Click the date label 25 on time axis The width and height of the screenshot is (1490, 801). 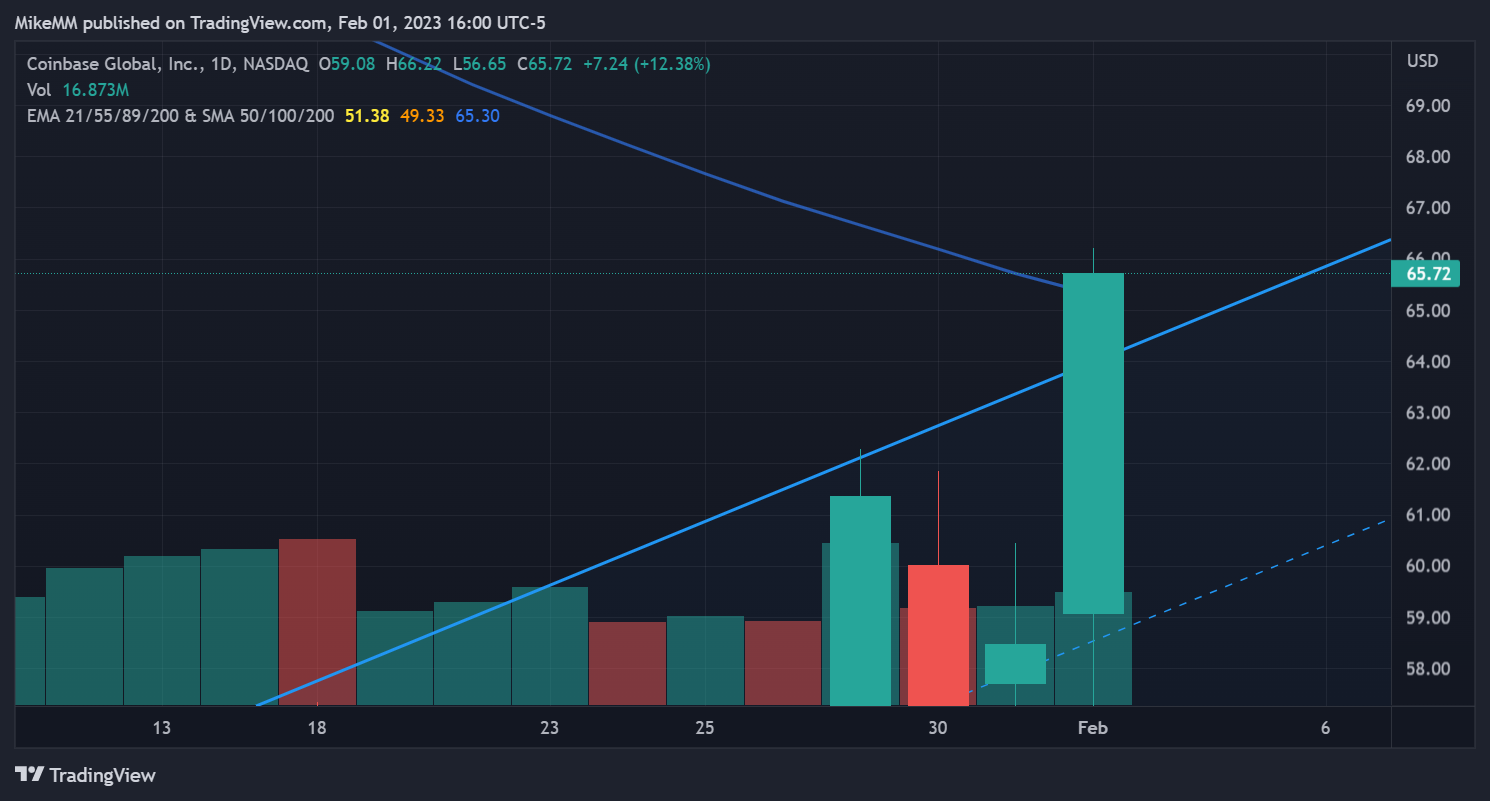click(x=705, y=728)
